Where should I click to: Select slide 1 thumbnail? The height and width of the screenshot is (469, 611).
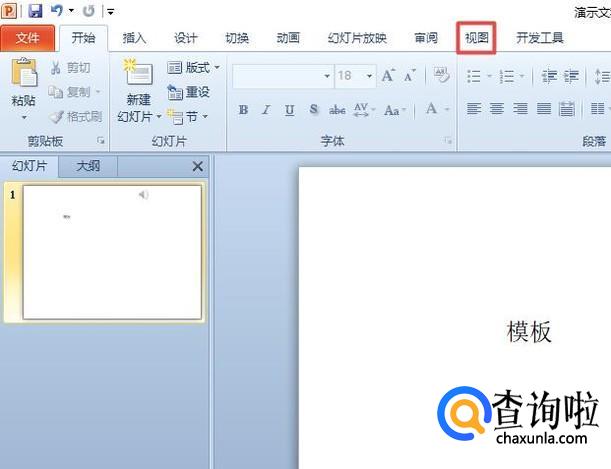point(112,252)
